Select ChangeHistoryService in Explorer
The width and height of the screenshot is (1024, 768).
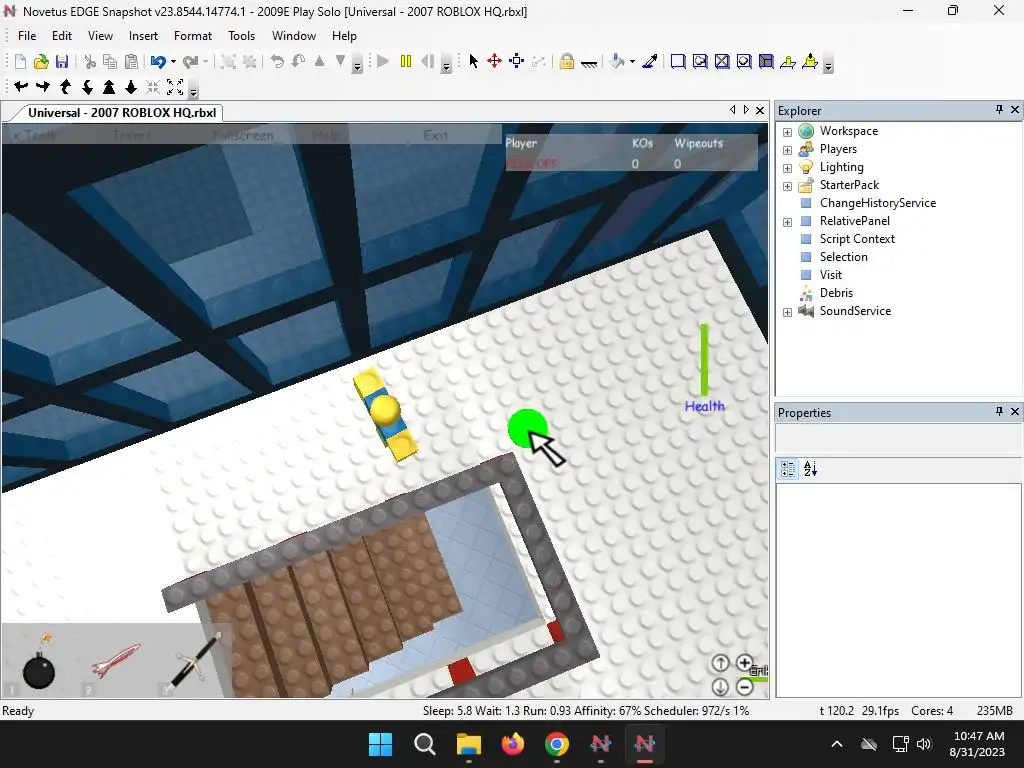(878, 203)
